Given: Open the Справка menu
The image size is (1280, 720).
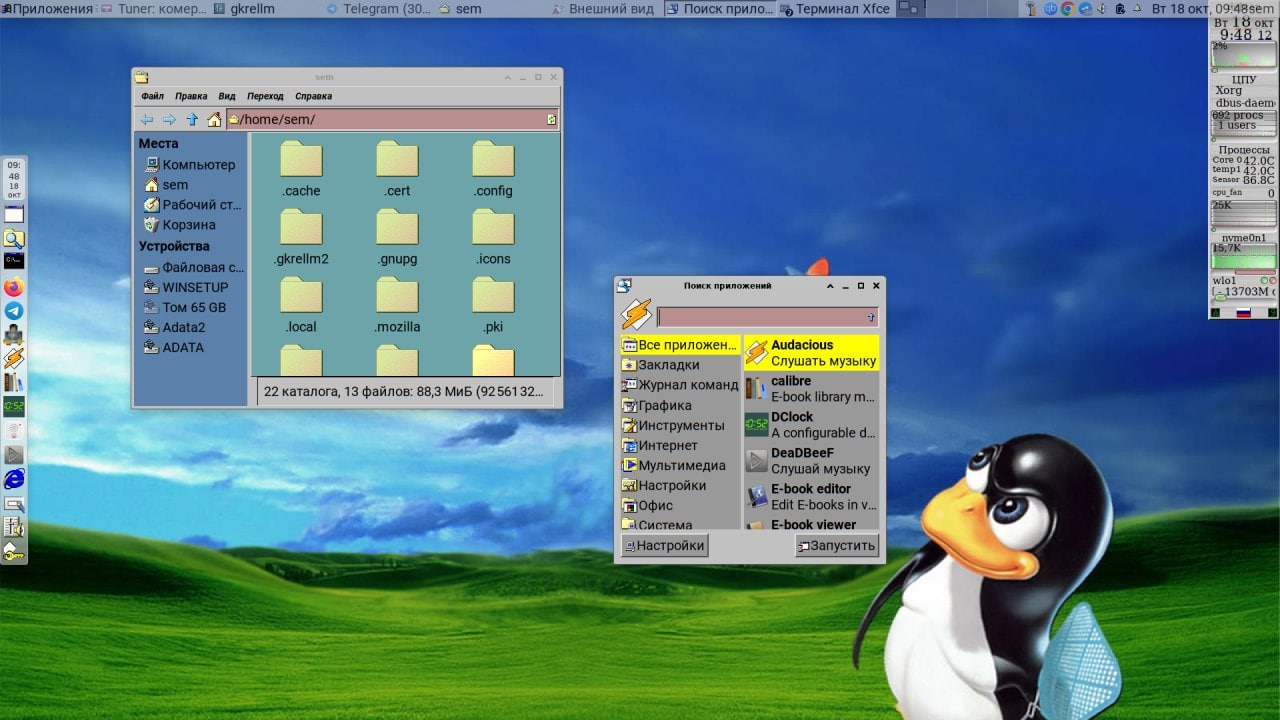Looking at the screenshot, I should point(314,96).
